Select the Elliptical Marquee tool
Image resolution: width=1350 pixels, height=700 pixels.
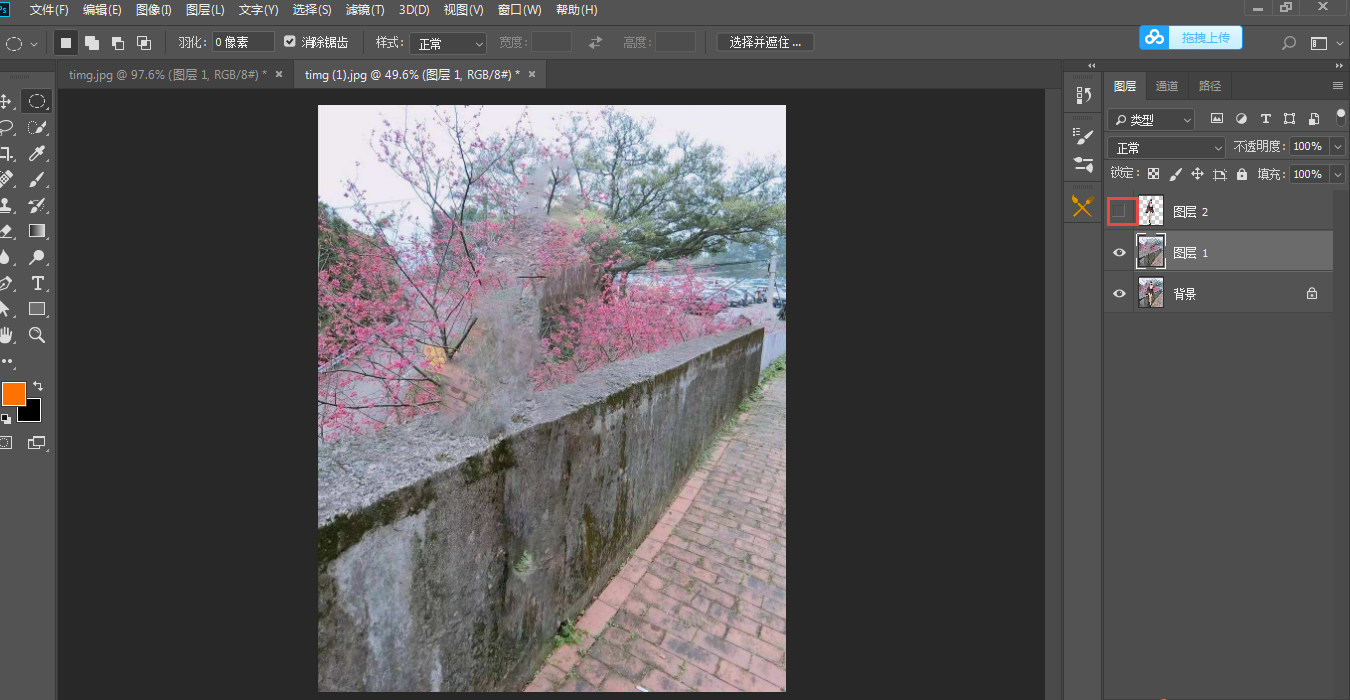(x=37, y=101)
